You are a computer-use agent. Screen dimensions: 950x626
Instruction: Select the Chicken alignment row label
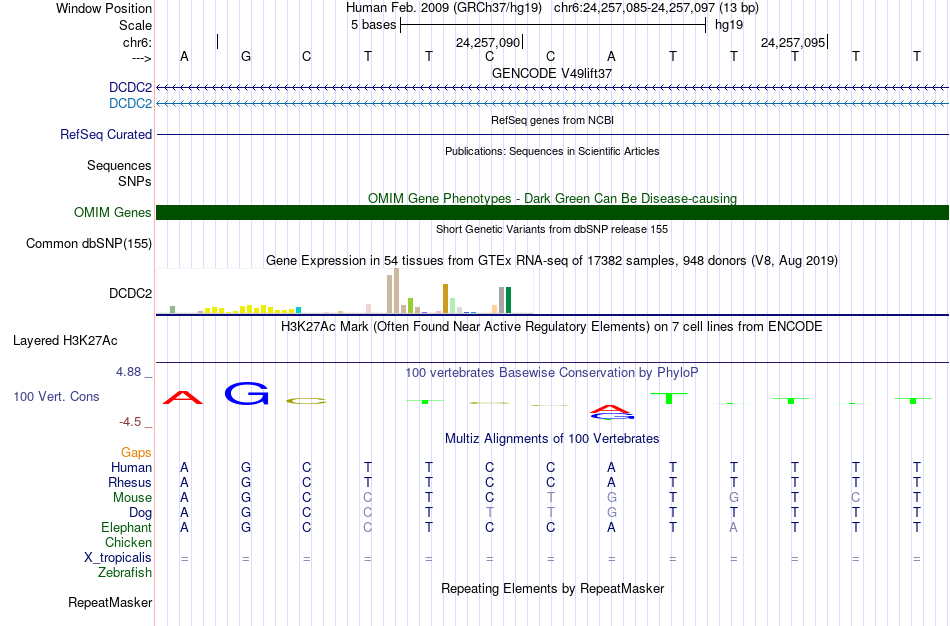click(128, 542)
